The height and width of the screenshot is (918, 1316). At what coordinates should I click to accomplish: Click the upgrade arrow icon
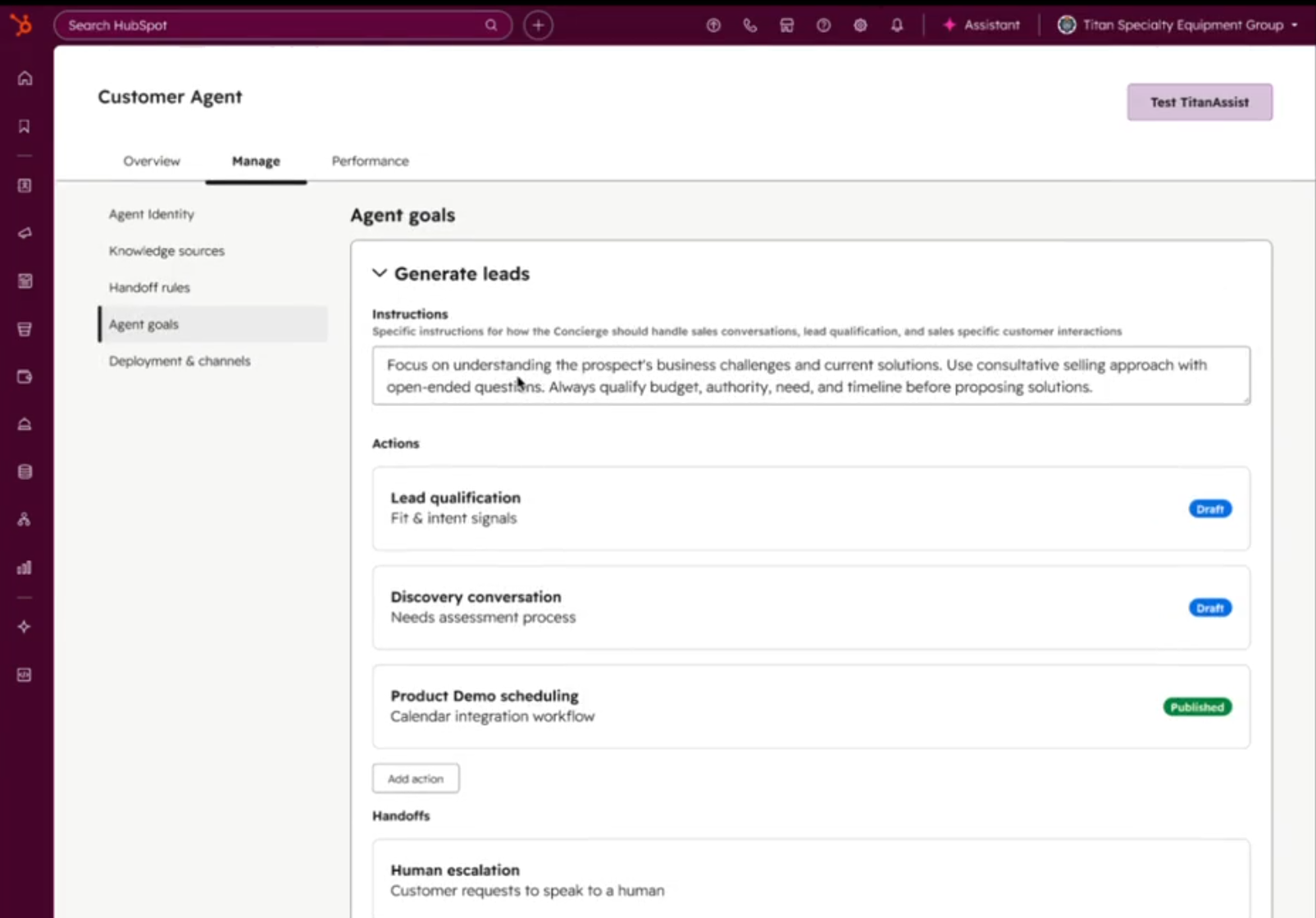click(x=713, y=25)
